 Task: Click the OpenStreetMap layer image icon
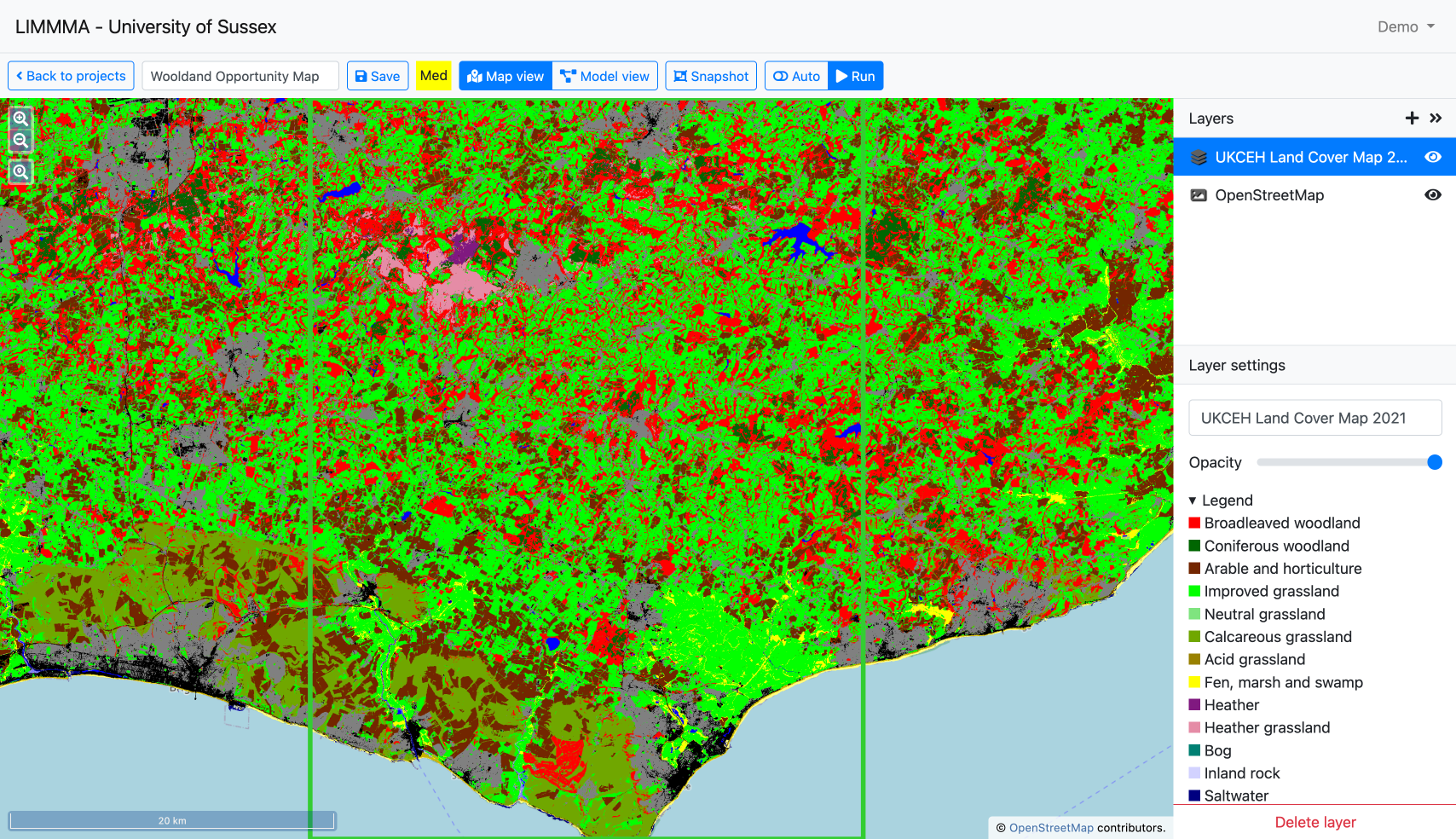coord(1199,195)
